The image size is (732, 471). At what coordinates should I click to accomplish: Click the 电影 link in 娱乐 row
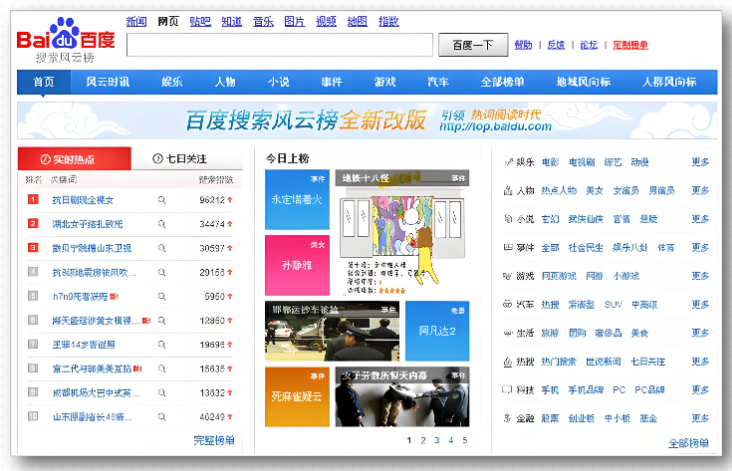point(550,162)
